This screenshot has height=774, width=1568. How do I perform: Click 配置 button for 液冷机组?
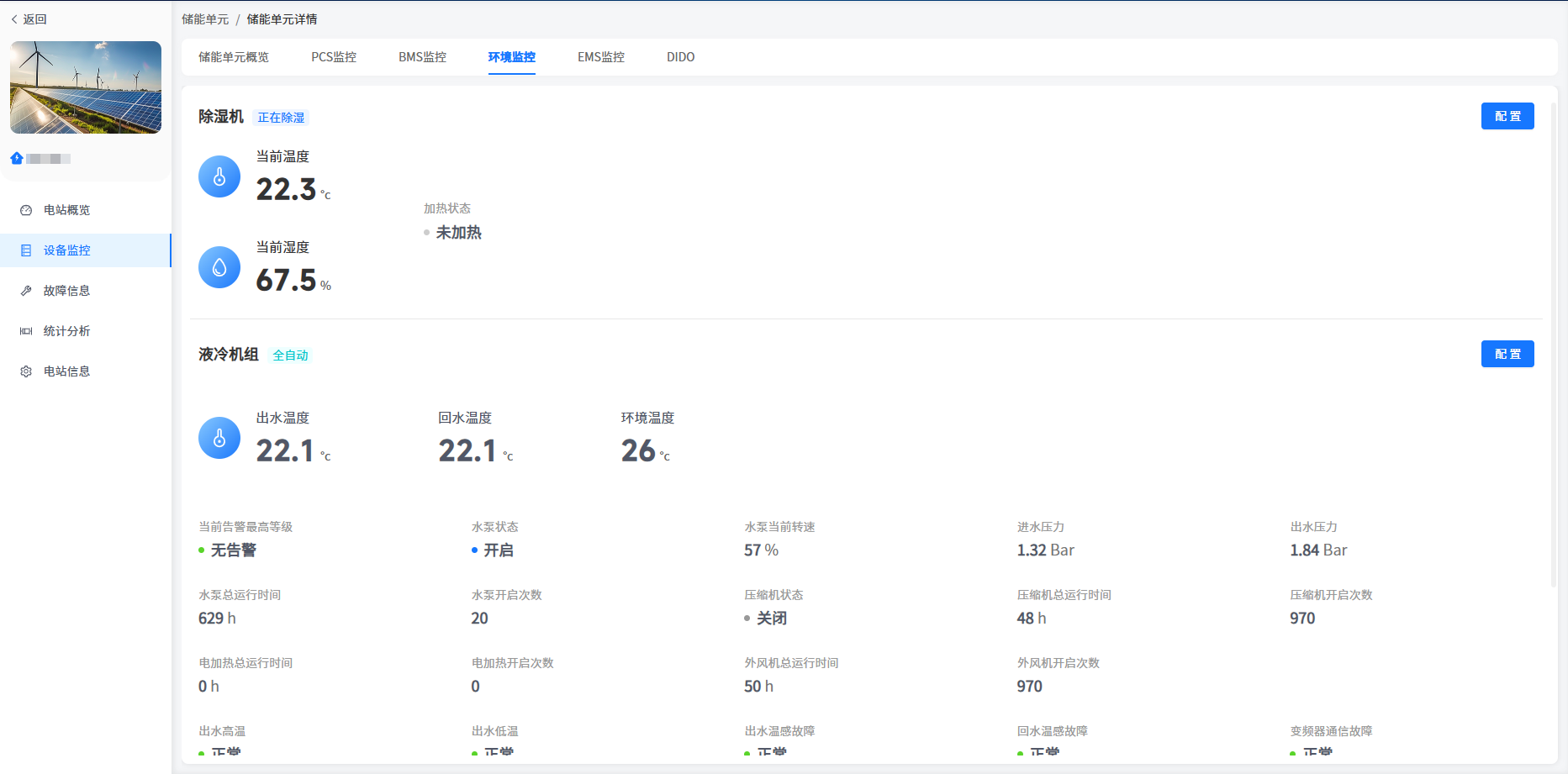(1507, 354)
